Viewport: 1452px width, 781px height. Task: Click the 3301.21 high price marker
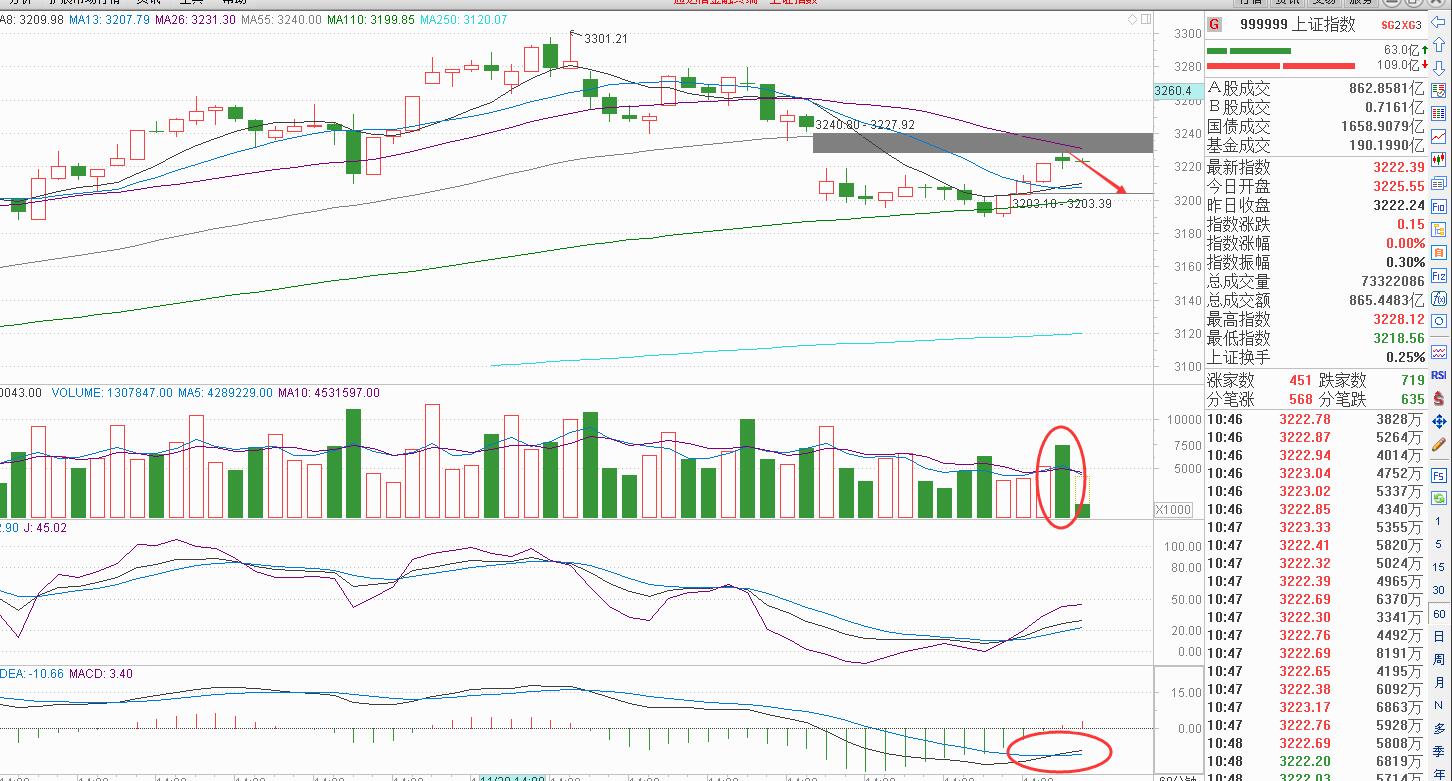click(605, 39)
